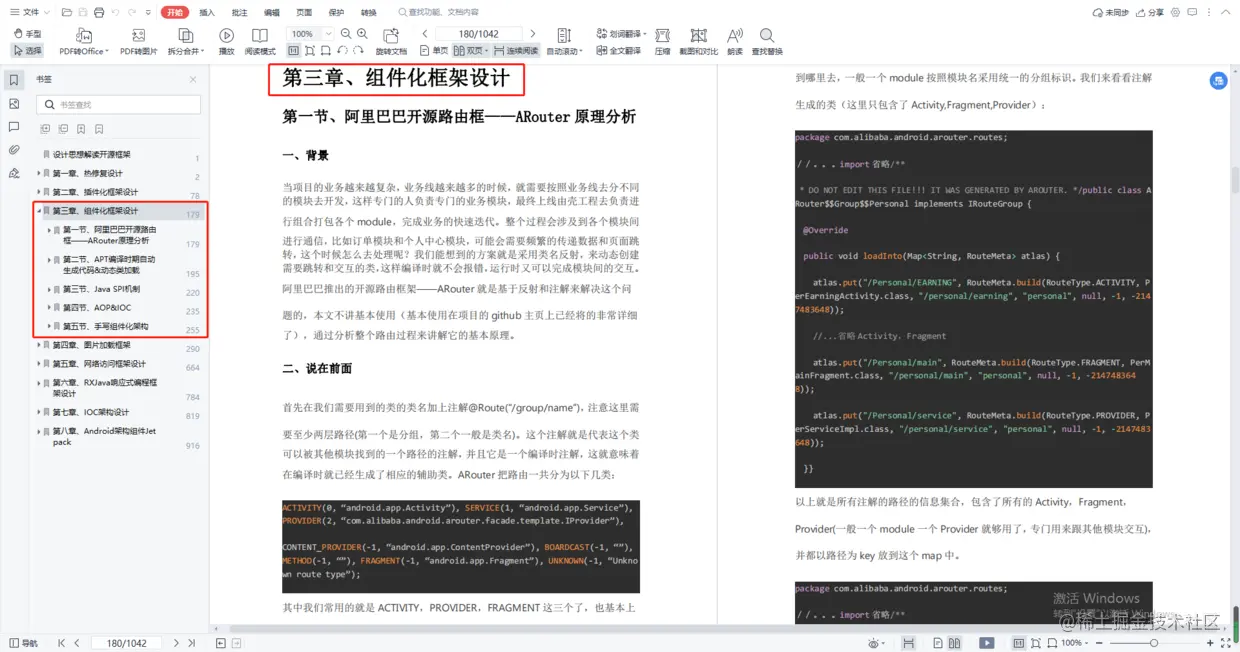Toggle 单页 single page view

point(434,50)
